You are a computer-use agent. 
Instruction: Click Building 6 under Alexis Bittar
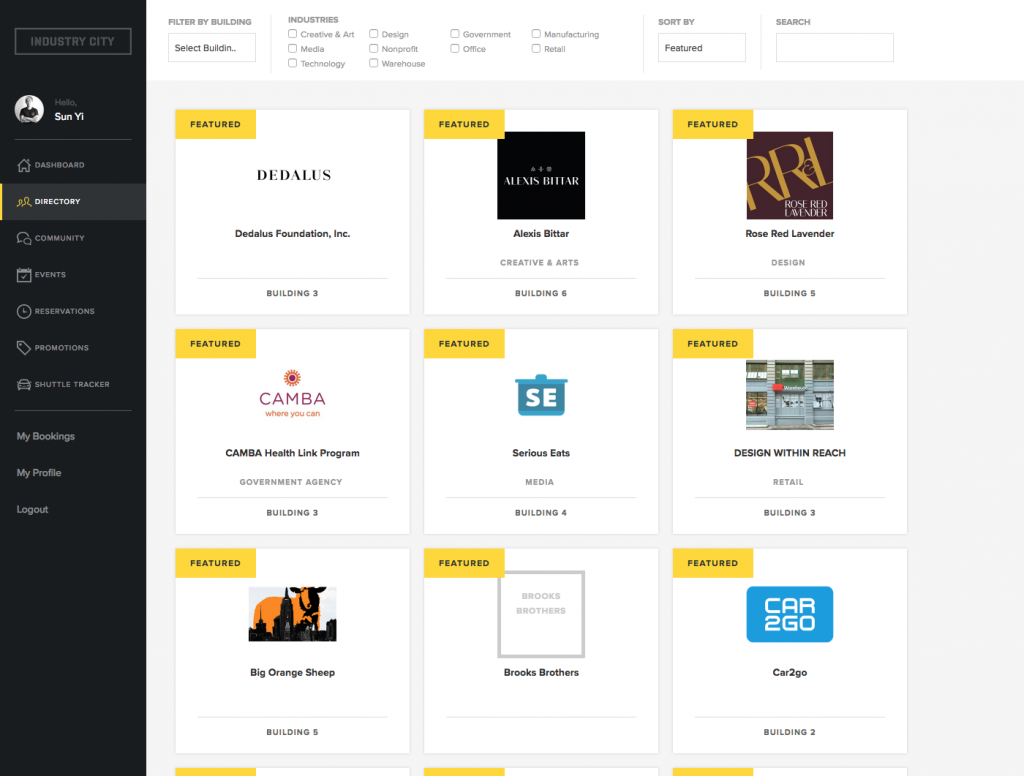(541, 293)
